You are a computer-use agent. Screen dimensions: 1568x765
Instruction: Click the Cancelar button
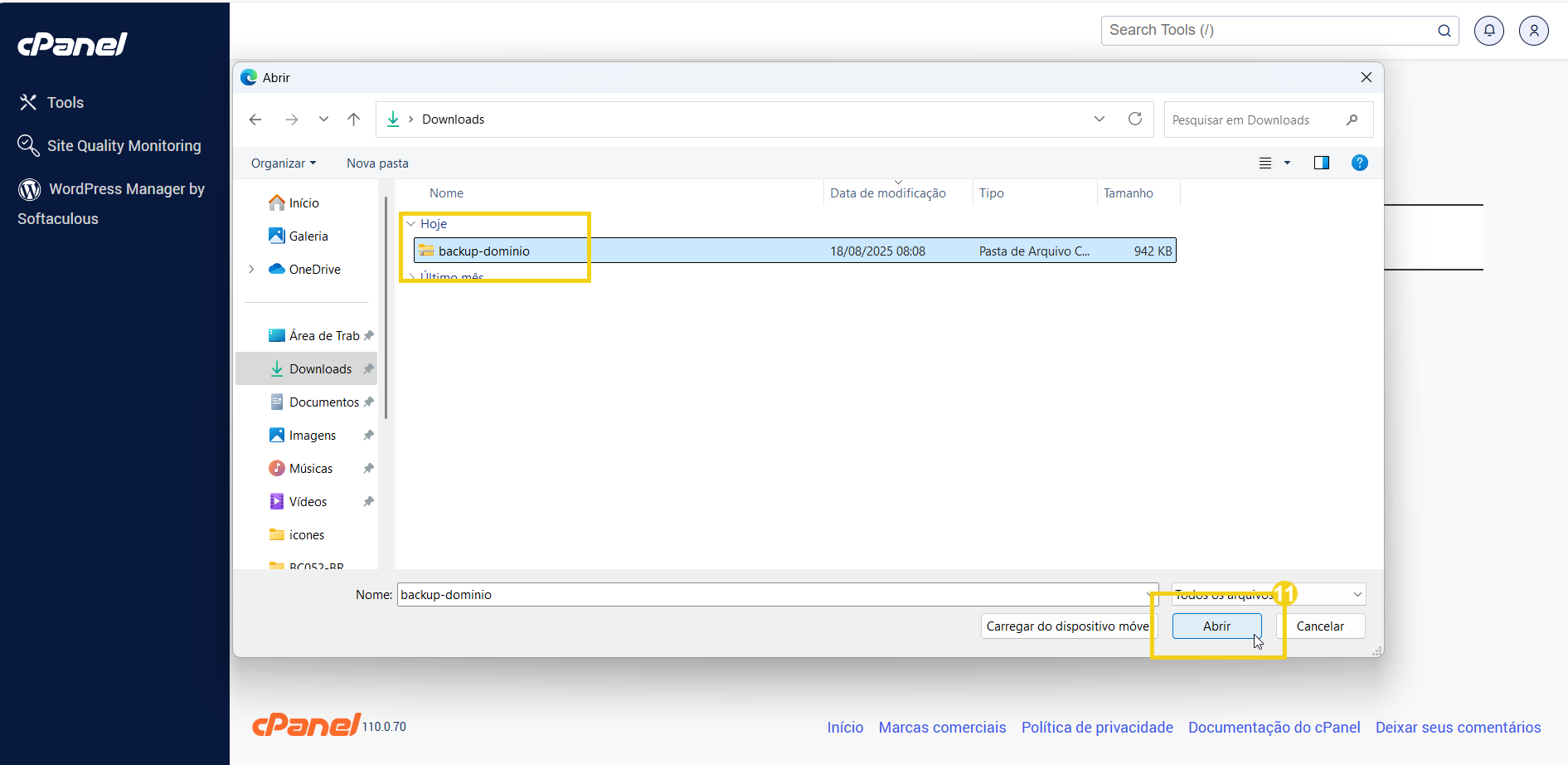(1320, 626)
